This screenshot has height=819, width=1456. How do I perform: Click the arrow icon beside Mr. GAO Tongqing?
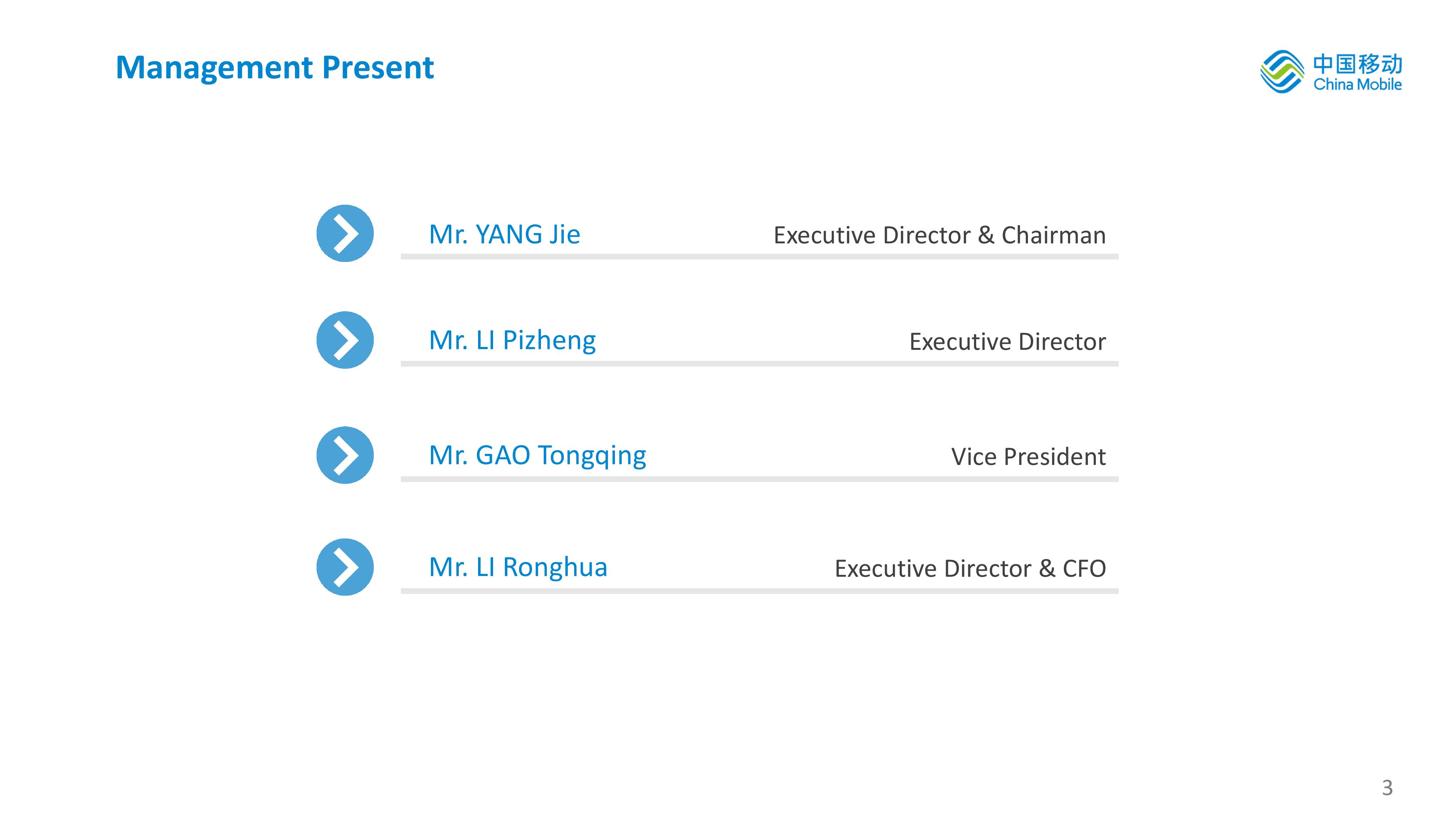[x=345, y=455]
